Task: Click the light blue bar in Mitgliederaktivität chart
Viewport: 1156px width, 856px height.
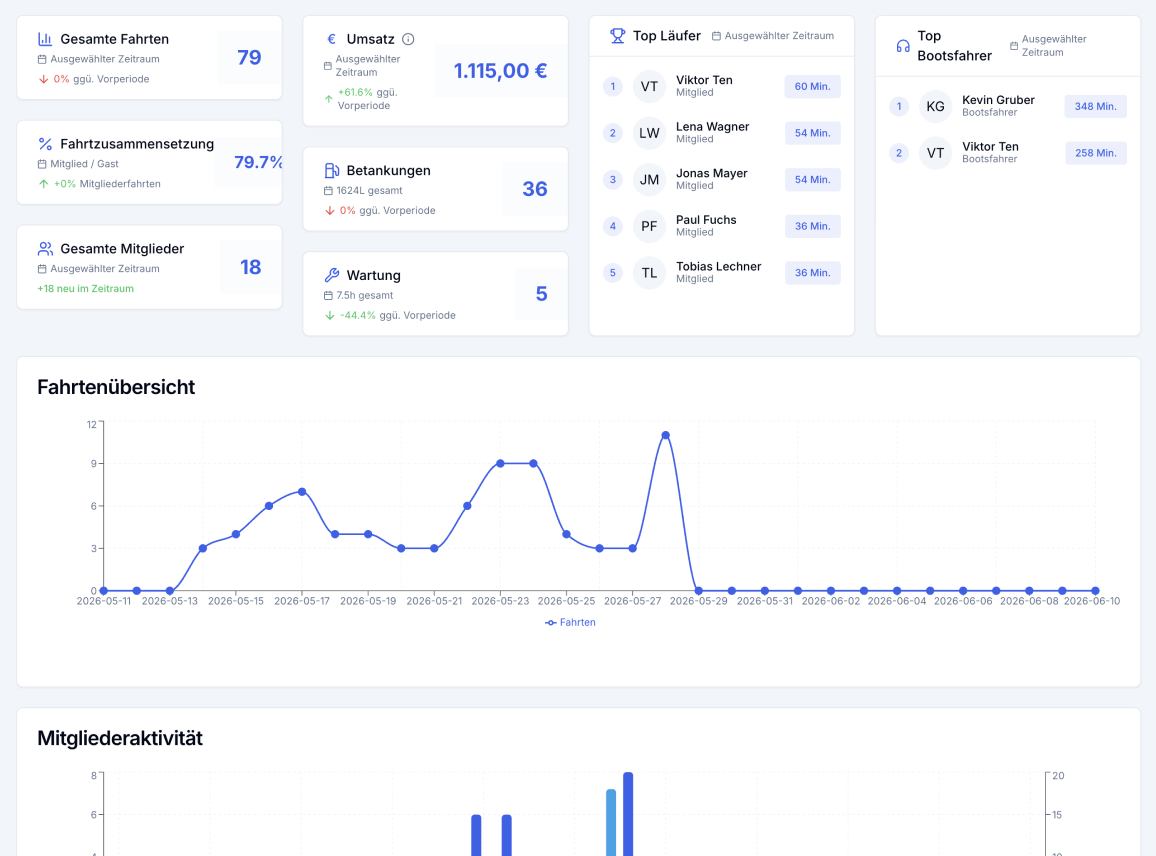Action: coord(611,822)
